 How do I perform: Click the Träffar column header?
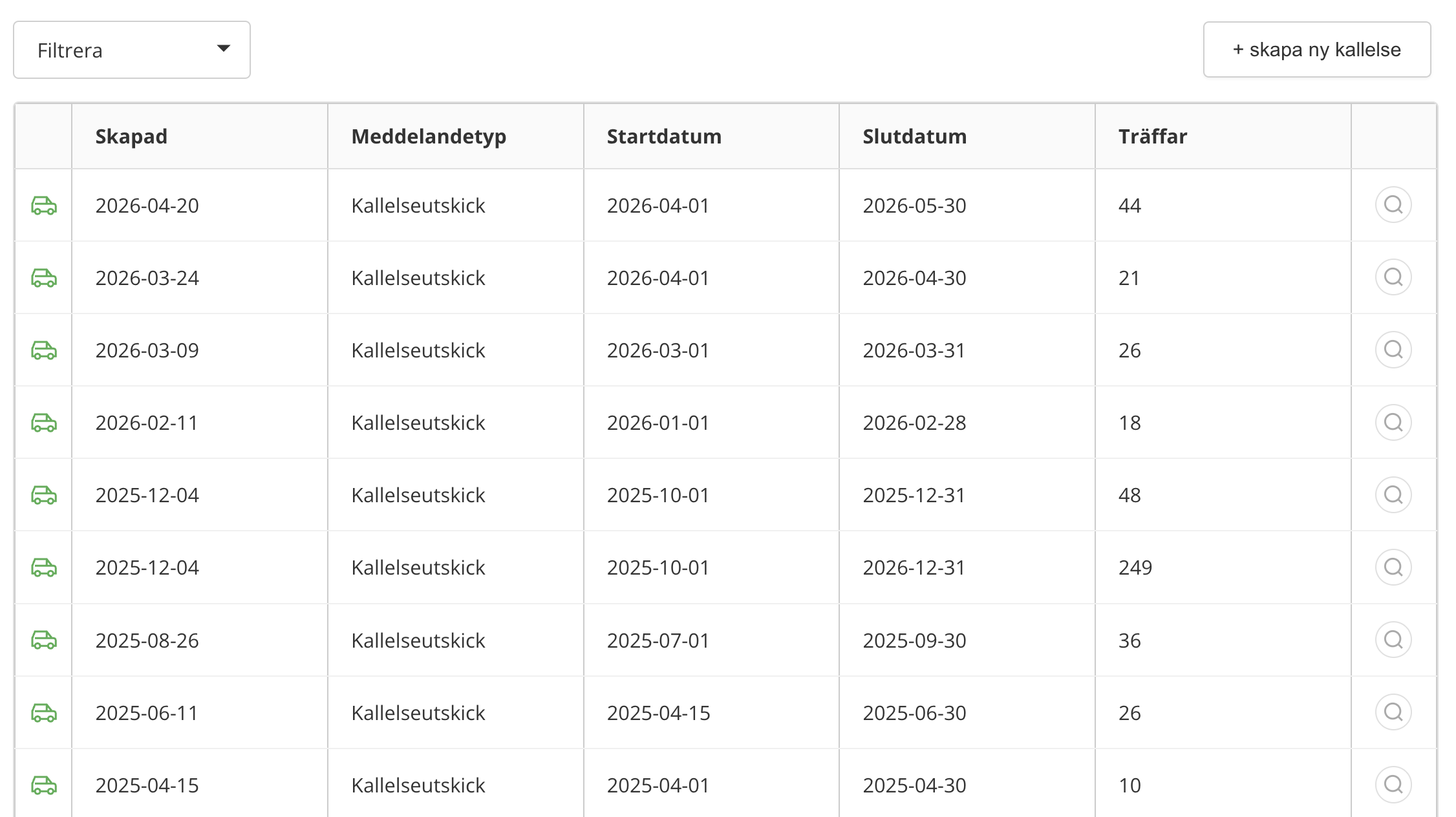coord(1153,136)
